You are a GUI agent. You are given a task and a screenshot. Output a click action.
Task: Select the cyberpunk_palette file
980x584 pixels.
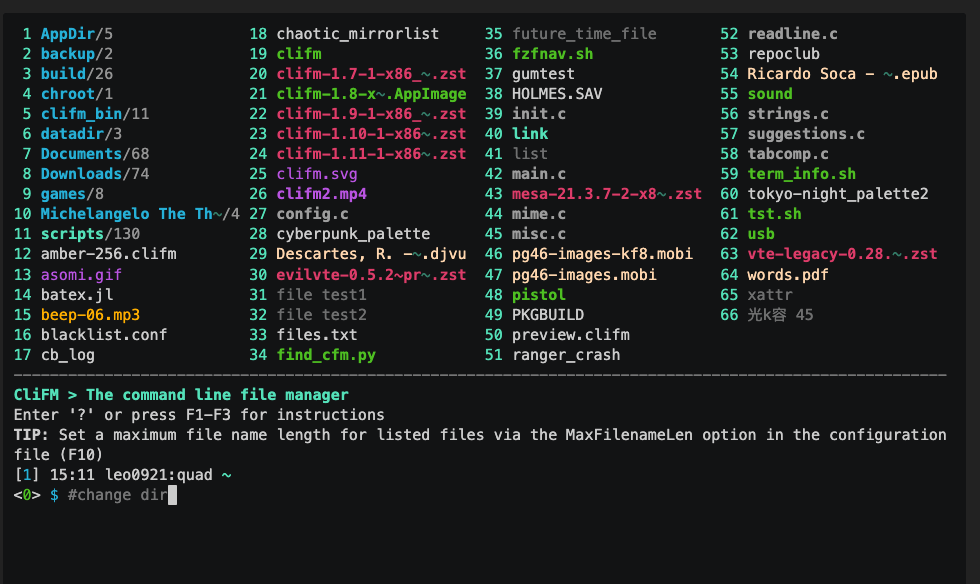click(x=353, y=234)
